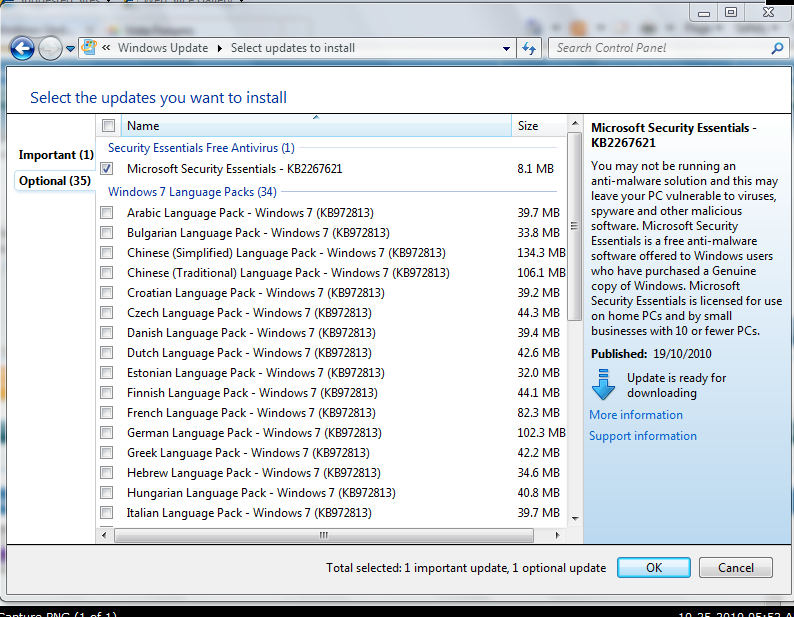Collapse the Windows 7 Language Packs group
The height and width of the screenshot is (617, 794).
192,192
